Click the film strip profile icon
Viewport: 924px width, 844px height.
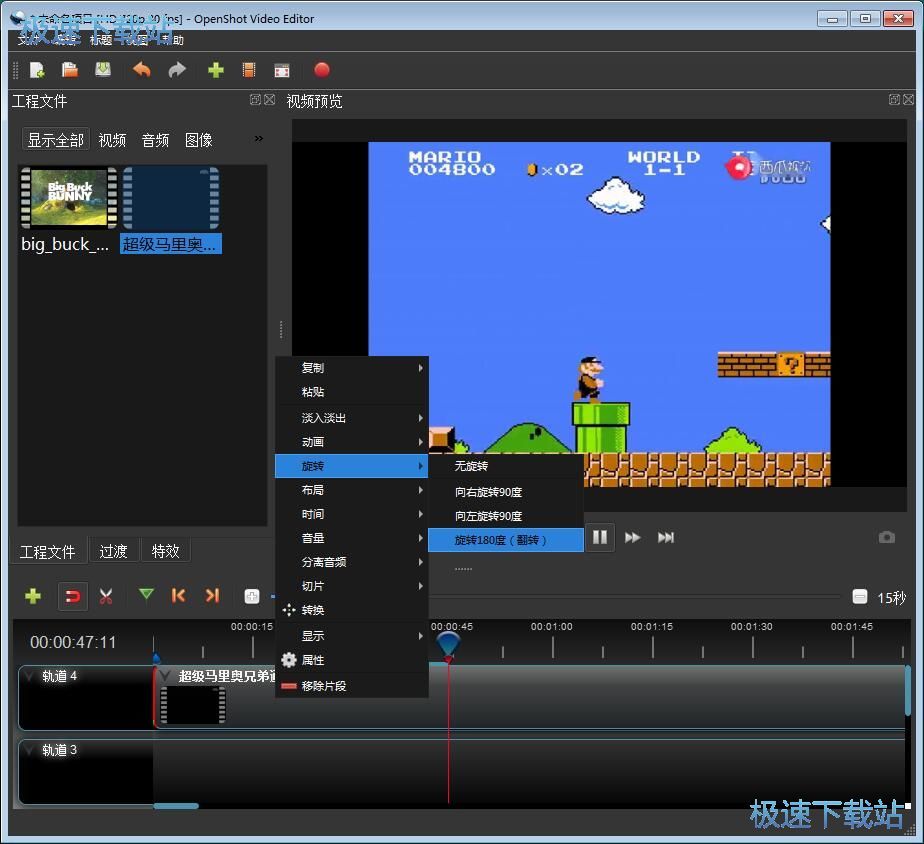click(249, 70)
